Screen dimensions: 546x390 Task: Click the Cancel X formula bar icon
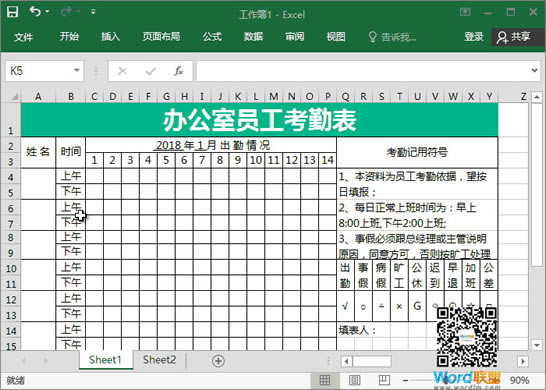122,71
